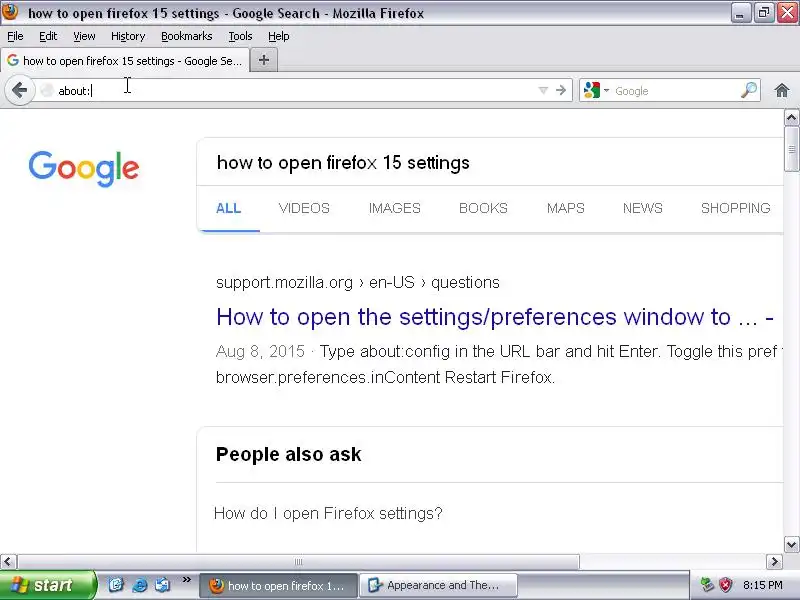Open the Windows Start menu

47,585
